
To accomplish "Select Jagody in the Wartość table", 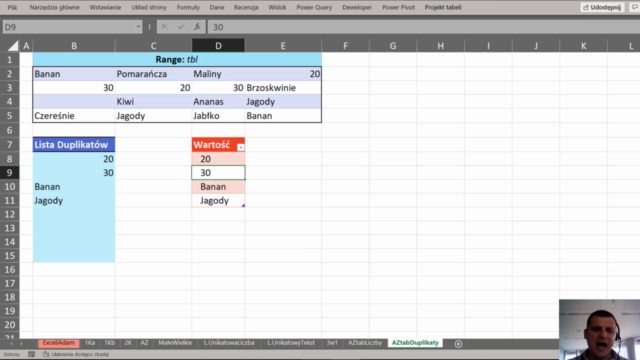I will [218, 200].
